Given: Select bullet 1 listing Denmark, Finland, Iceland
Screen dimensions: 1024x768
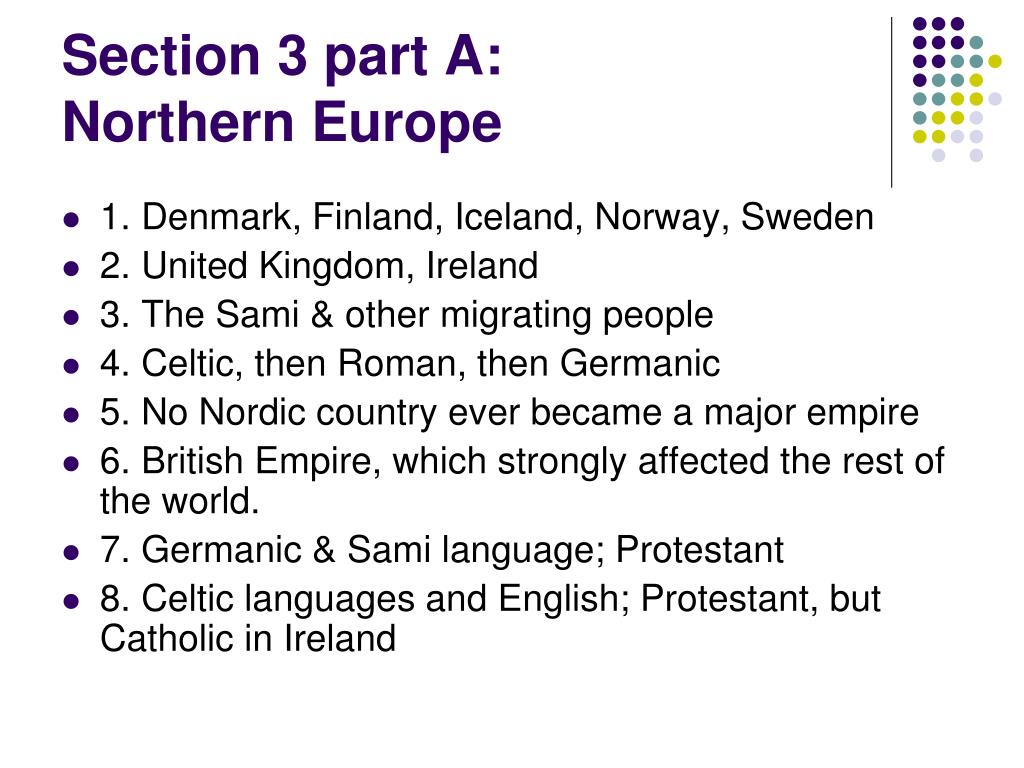Looking at the screenshot, I should pos(487,217).
